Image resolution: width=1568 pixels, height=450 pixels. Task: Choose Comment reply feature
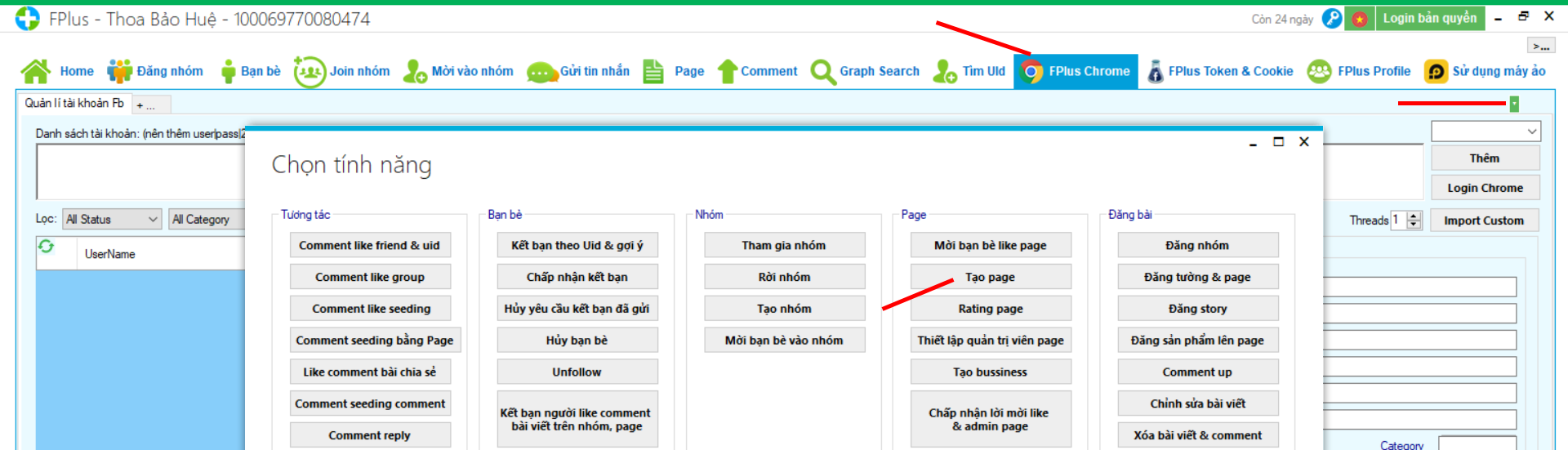pos(370,435)
